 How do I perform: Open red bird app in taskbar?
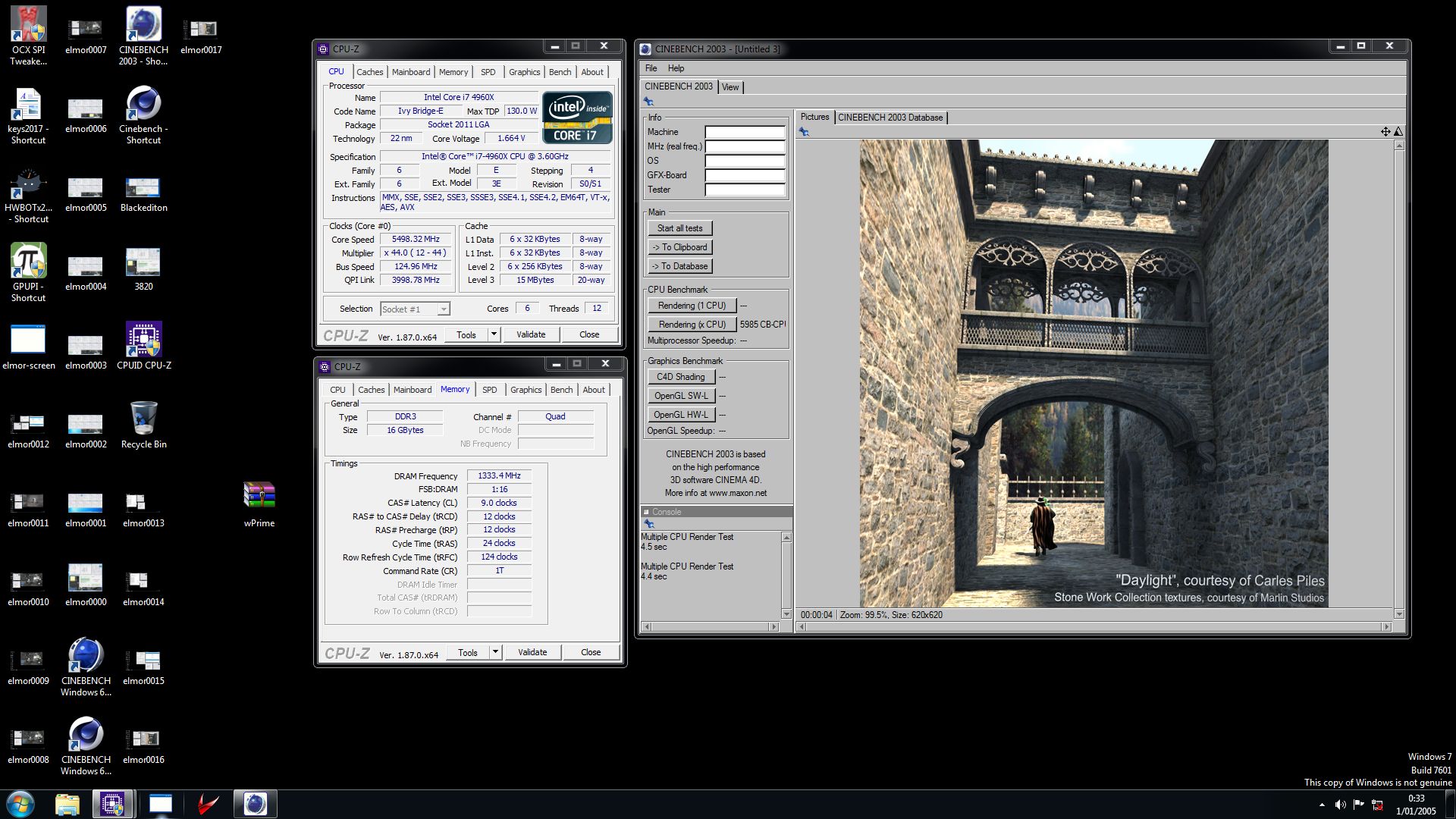208,804
